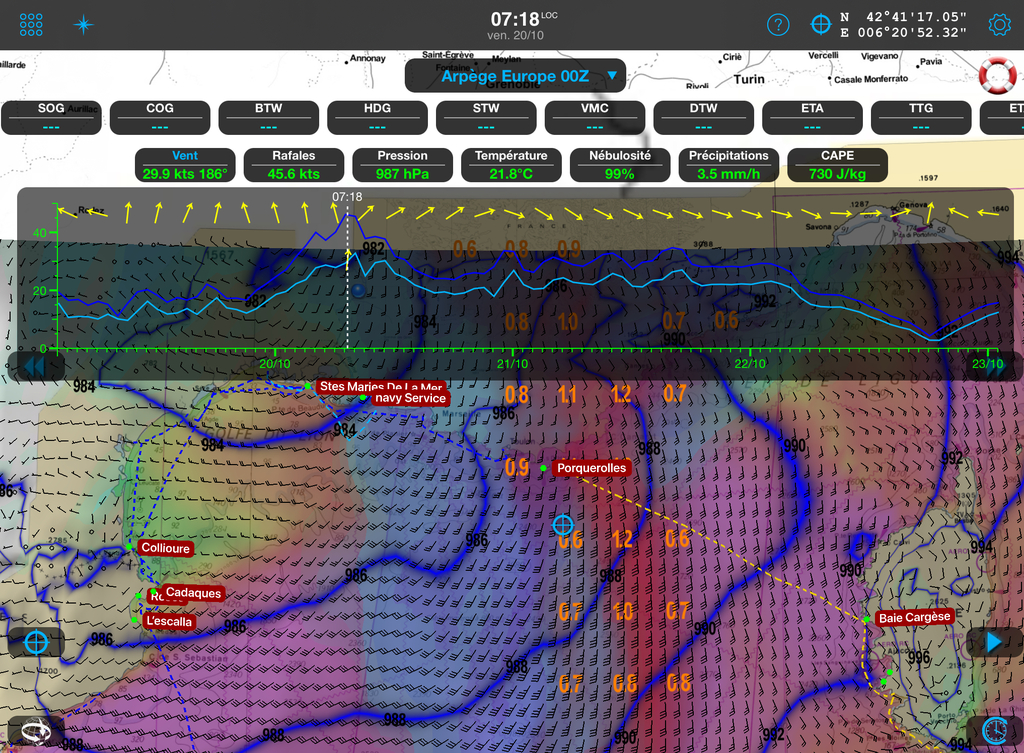The width and height of the screenshot is (1024, 753).
Task: Tap the N 42°41'17.05" latitude readout
Action: [903, 17]
